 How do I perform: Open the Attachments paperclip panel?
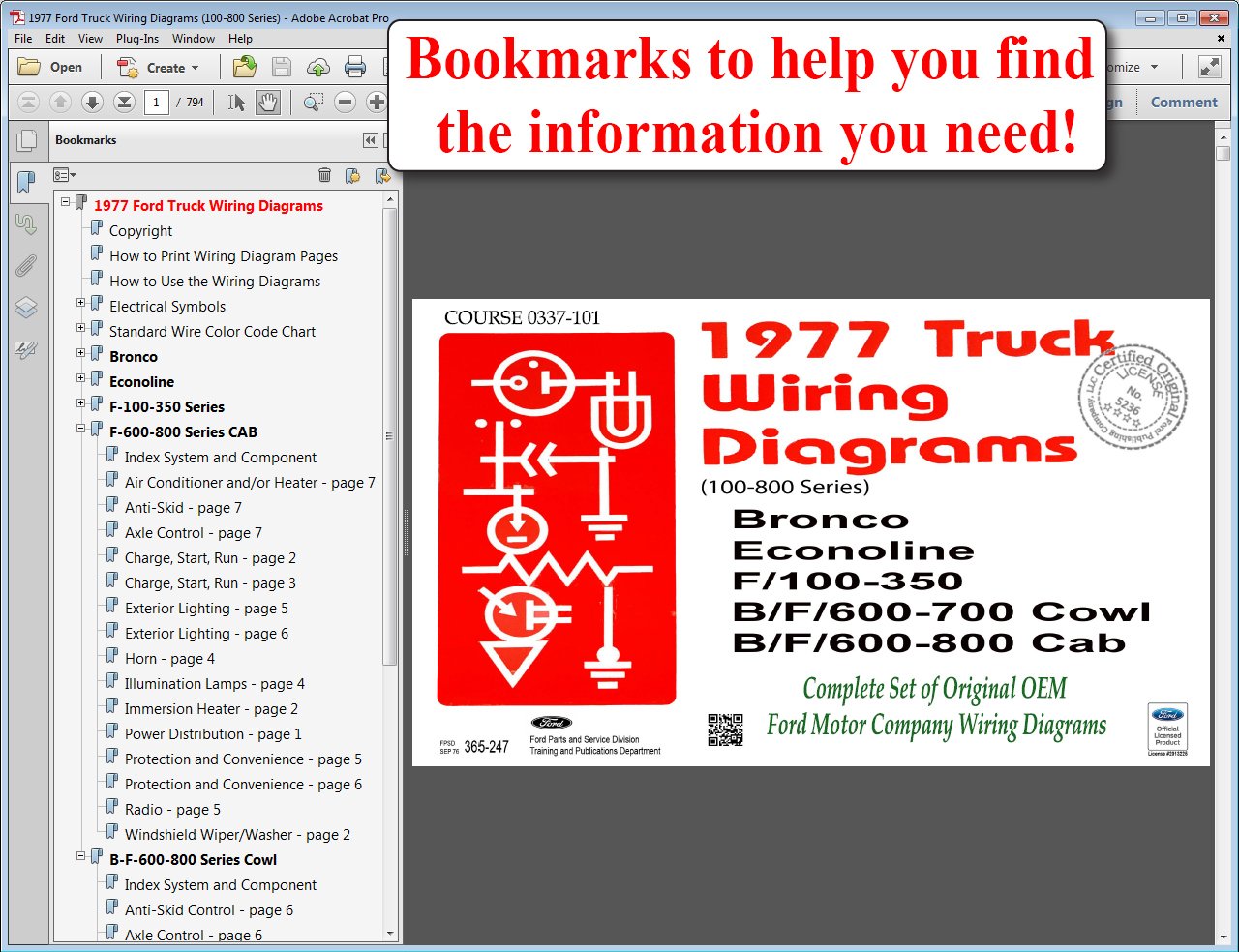click(26, 265)
